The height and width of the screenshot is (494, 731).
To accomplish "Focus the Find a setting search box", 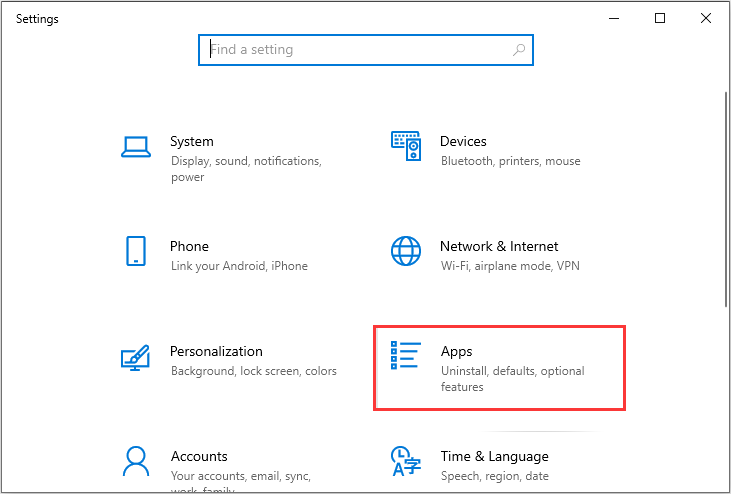I will pyautogui.click(x=366, y=50).
